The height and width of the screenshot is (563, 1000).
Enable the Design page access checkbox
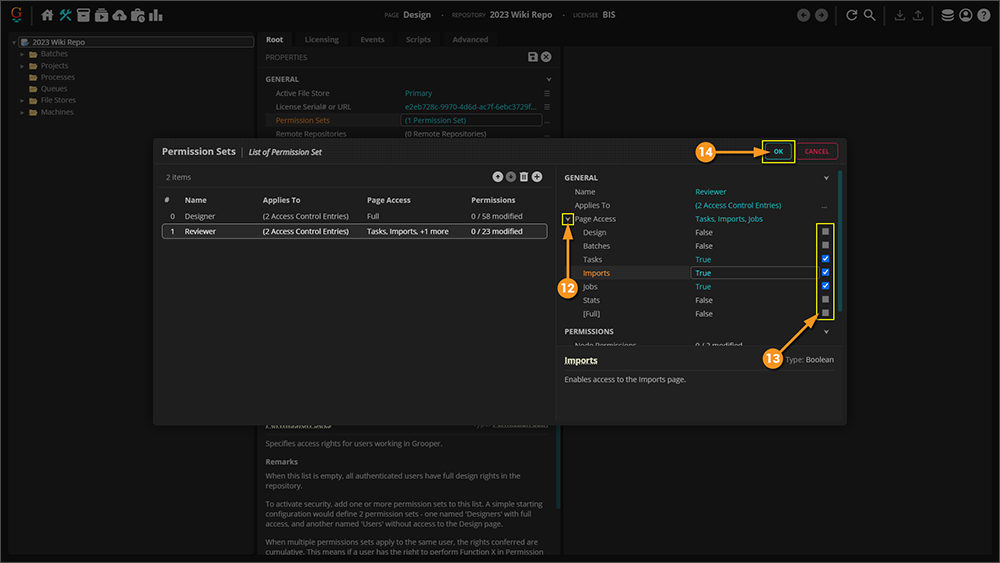(x=825, y=232)
